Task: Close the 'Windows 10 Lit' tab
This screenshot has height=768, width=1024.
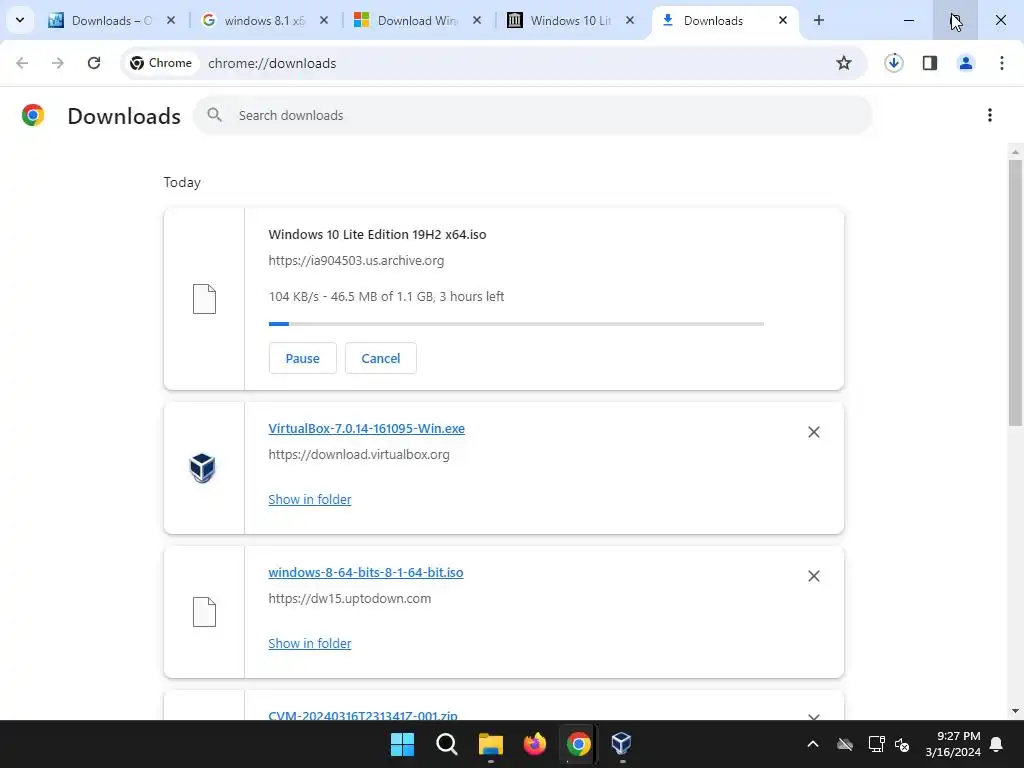Action: click(x=630, y=20)
